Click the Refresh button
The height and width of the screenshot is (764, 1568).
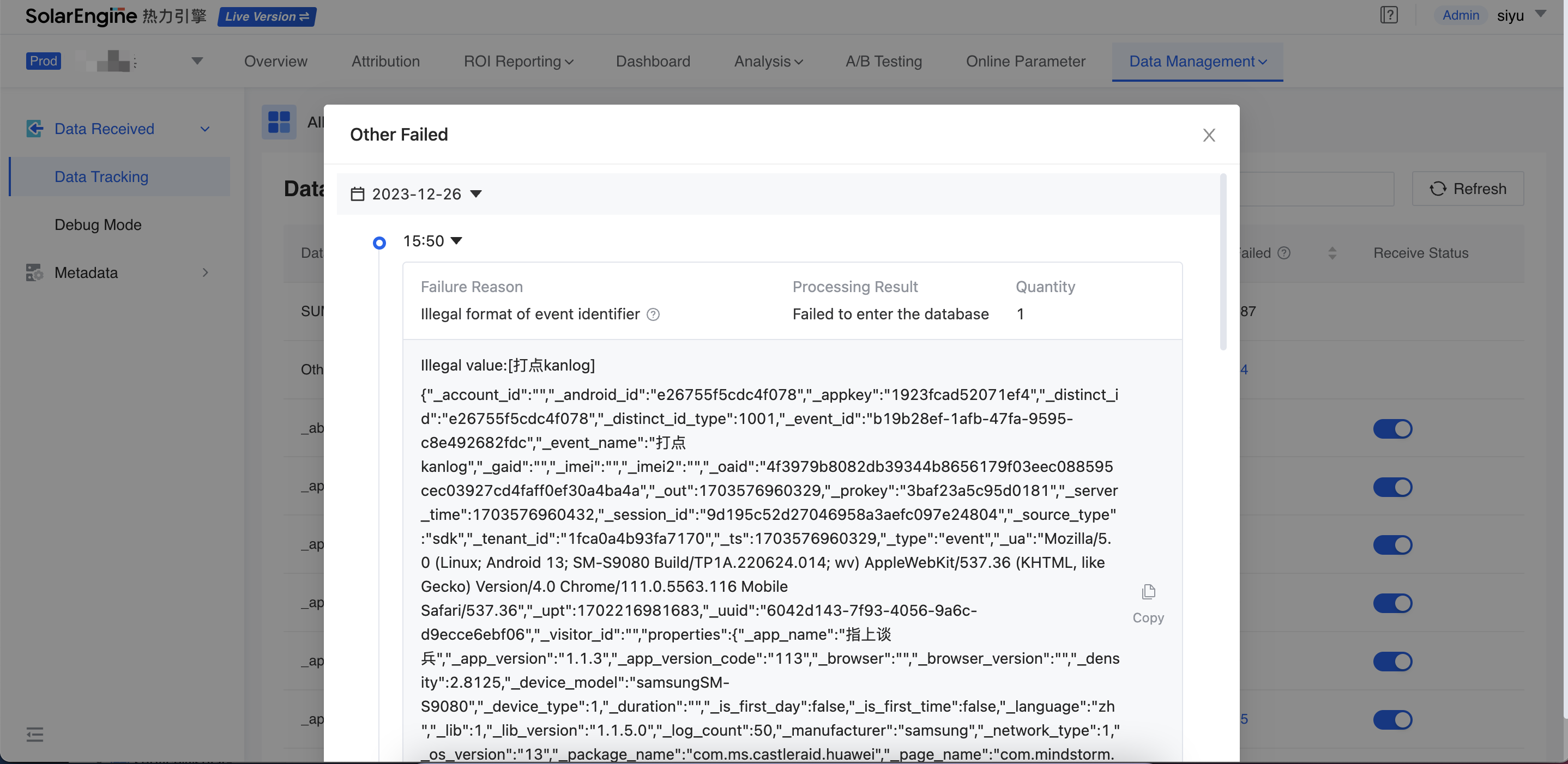[x=1468, y=189]
